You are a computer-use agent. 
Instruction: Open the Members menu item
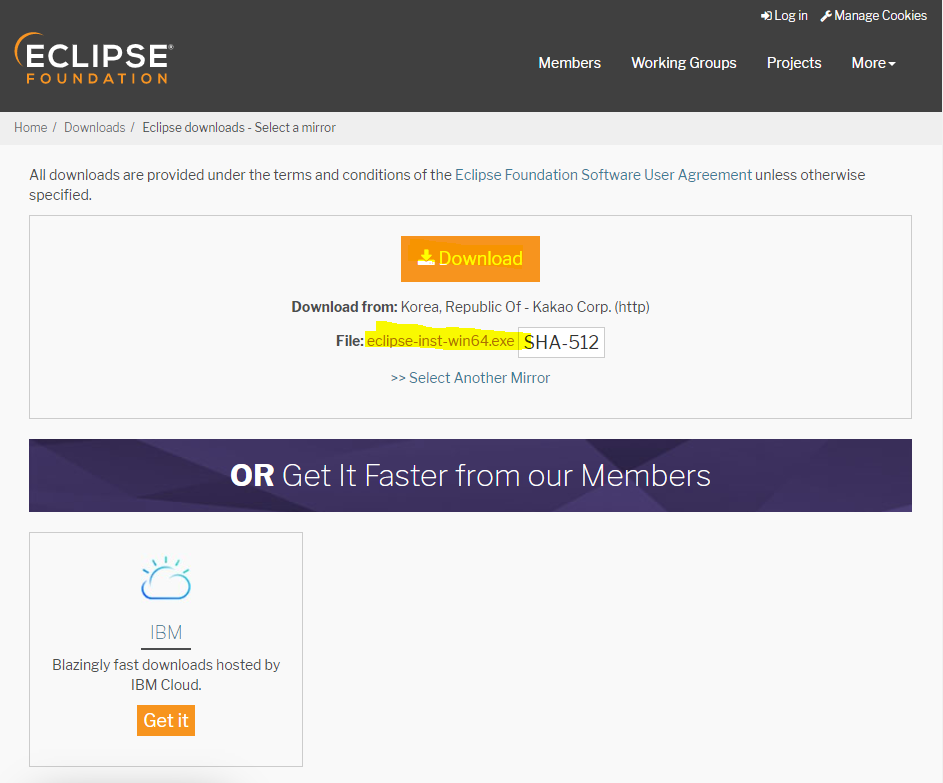tap(570, 63)
